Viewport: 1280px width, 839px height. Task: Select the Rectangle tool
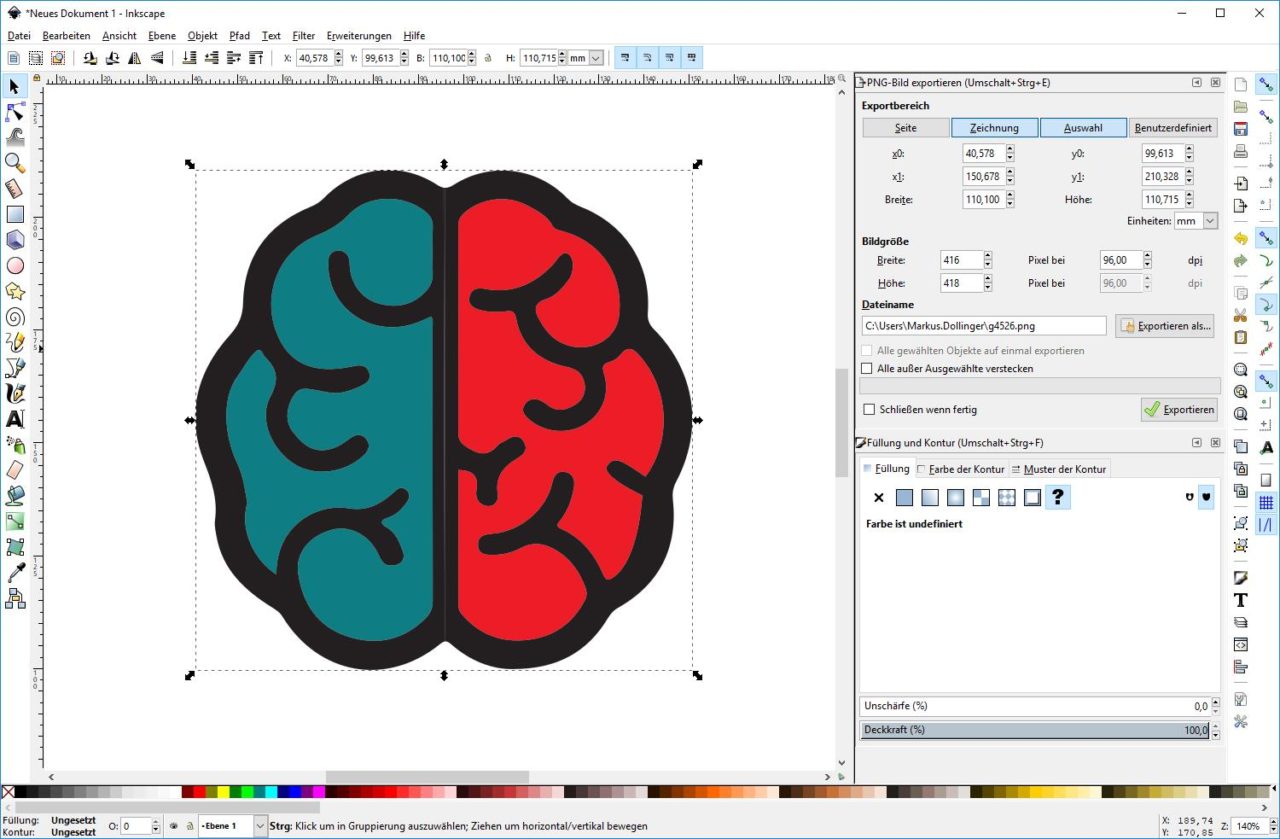click(x=15, y=214)
